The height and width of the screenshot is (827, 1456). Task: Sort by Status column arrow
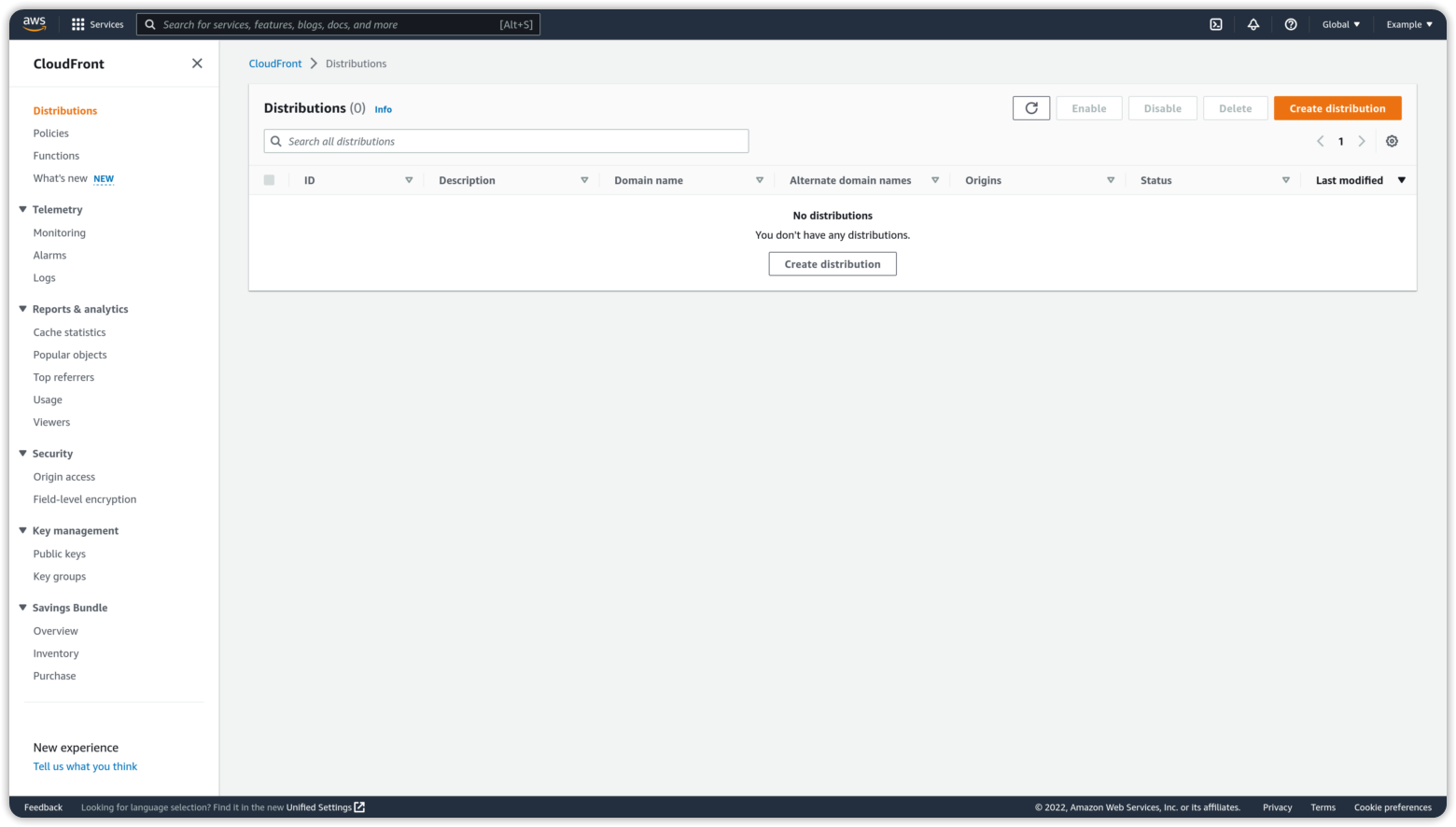pos(1286,180)
